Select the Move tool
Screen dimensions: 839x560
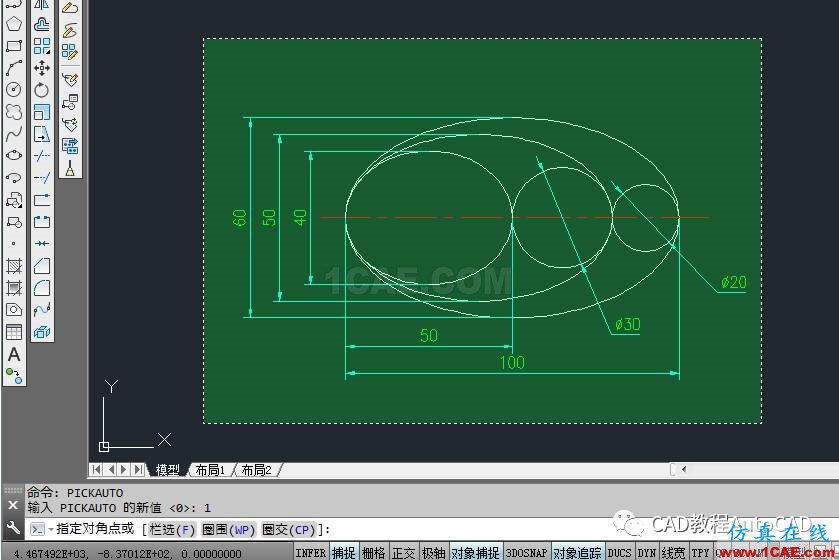pos(42,68)
